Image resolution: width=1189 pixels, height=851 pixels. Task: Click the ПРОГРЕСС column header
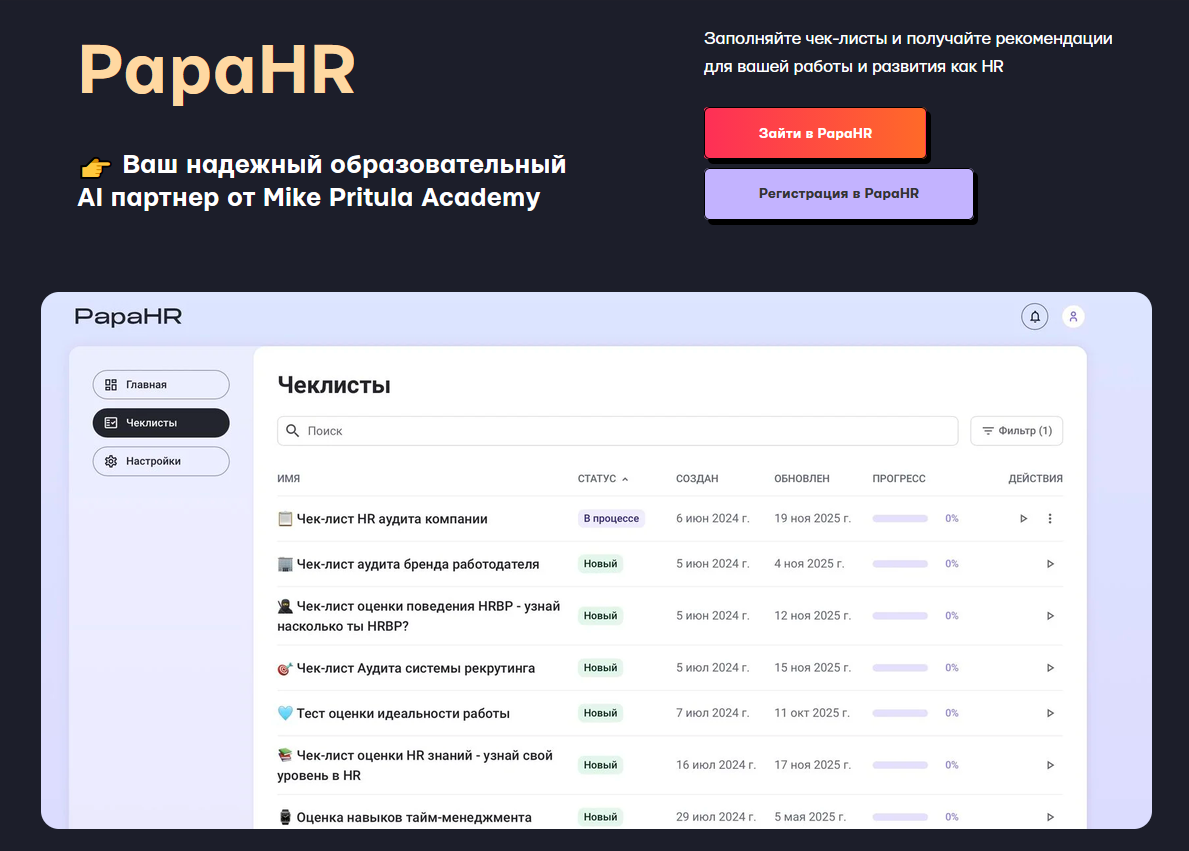tap(899, 479)
